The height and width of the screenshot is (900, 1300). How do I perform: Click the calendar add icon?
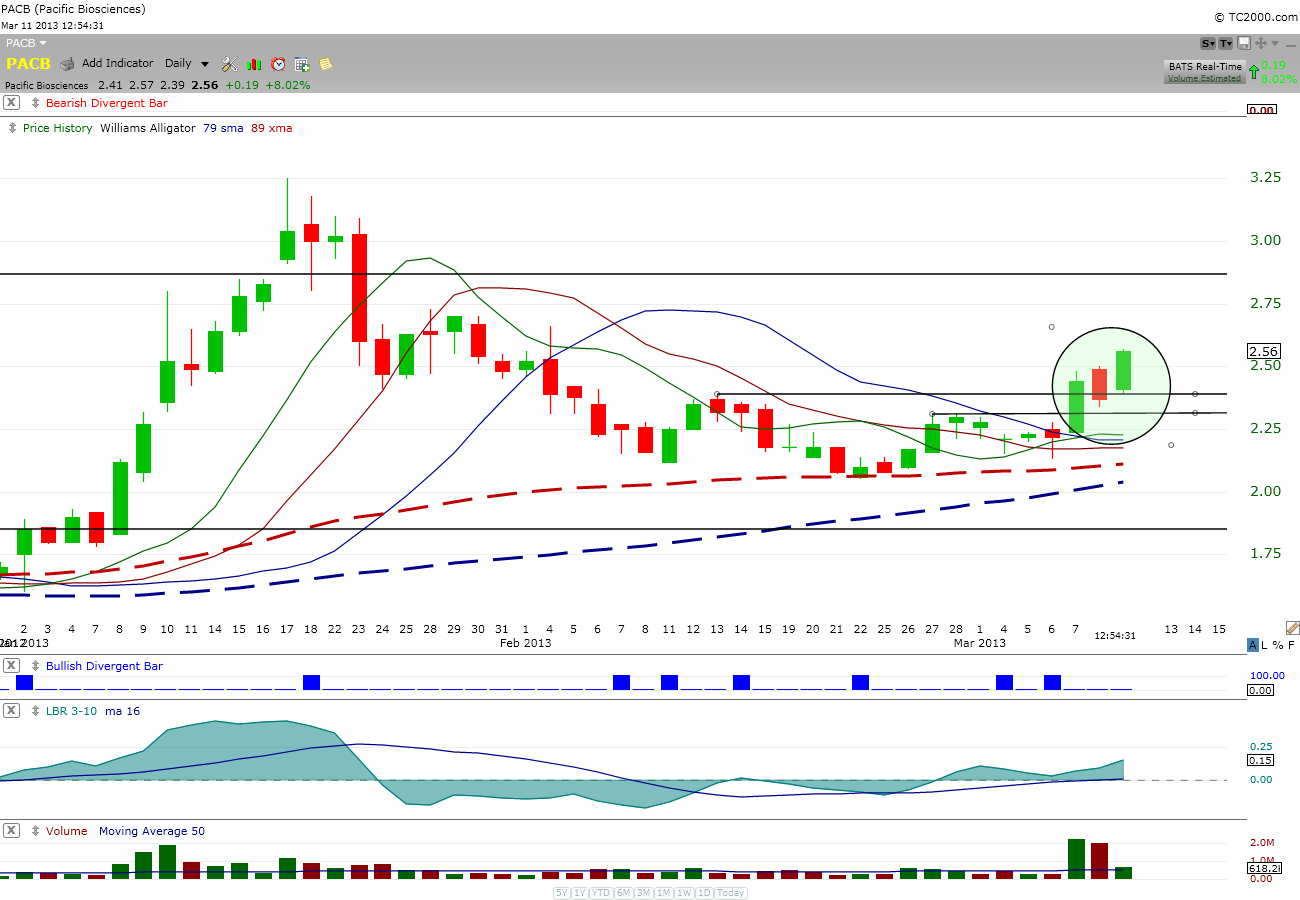tap(302, 64)
